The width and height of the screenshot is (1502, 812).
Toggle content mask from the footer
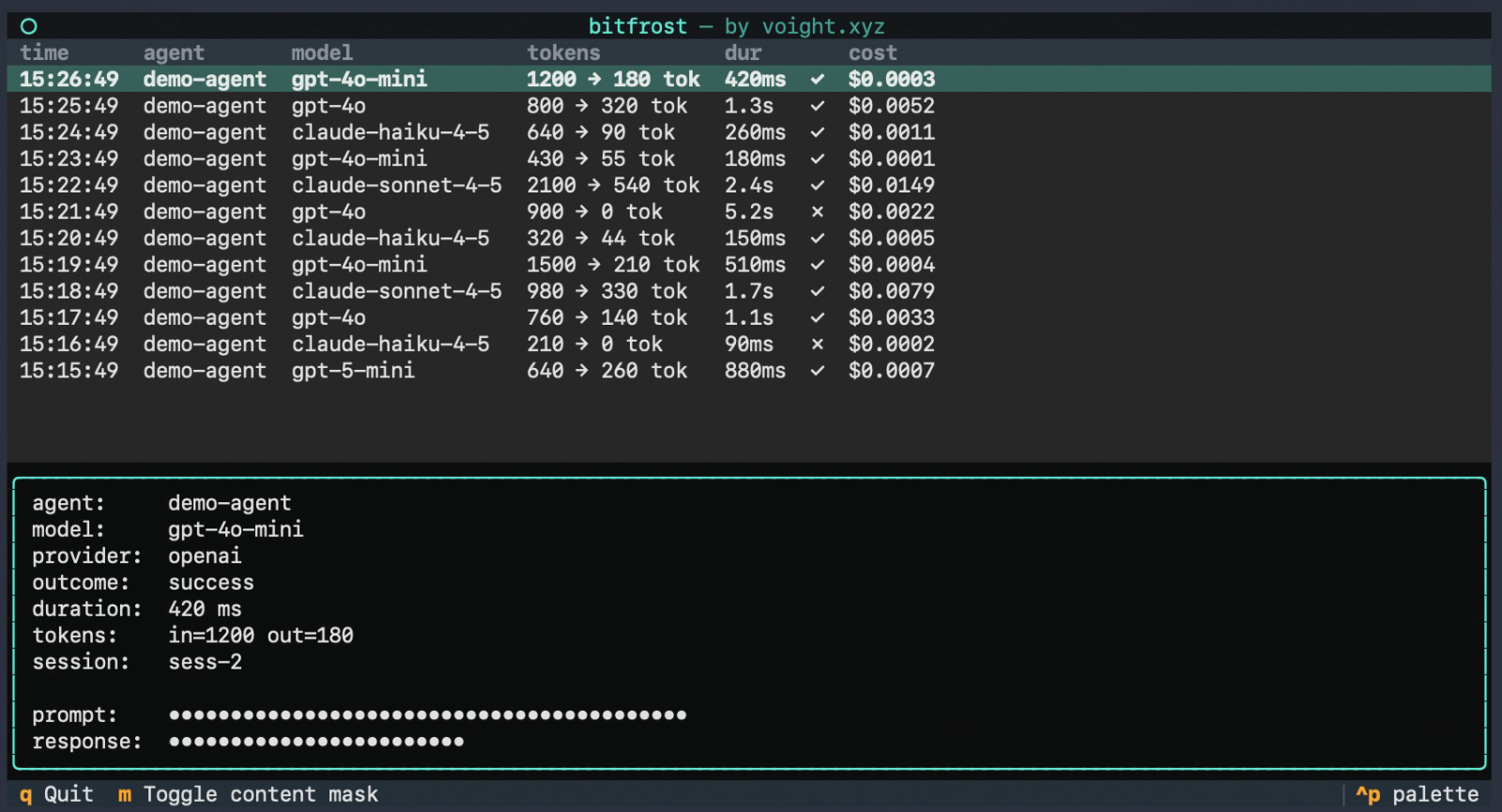248,794
